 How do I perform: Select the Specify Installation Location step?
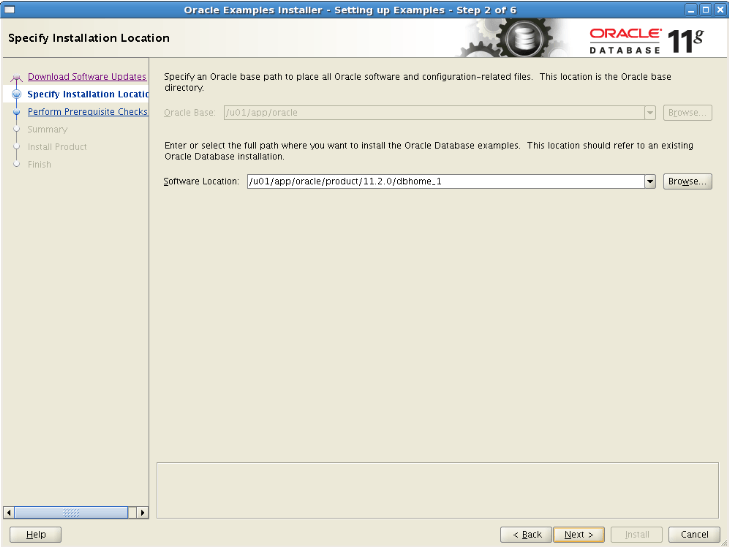(x=88, y=94)
